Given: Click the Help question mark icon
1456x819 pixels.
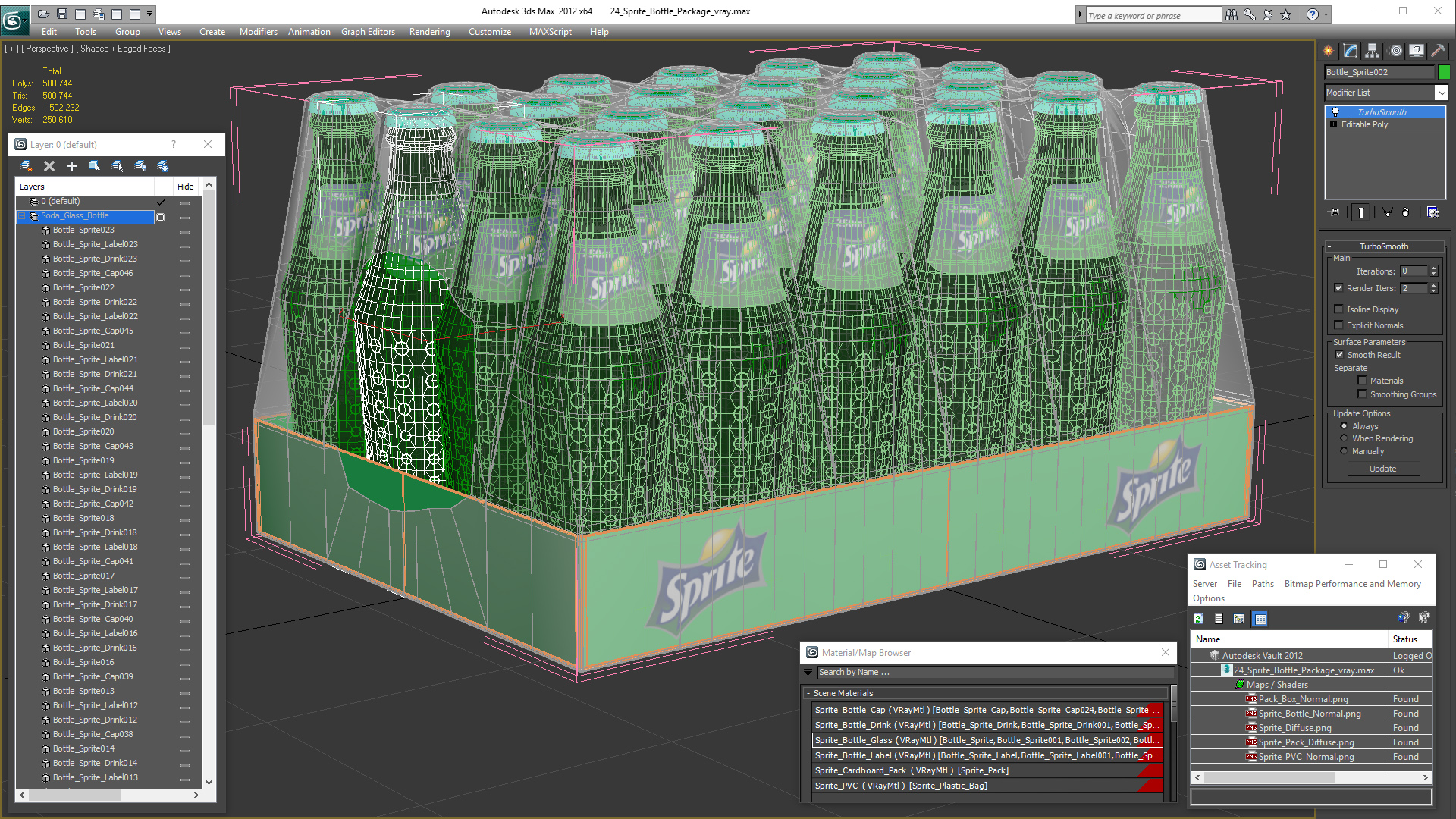Looking at the screenshot, I should [x=1312, y=14].
